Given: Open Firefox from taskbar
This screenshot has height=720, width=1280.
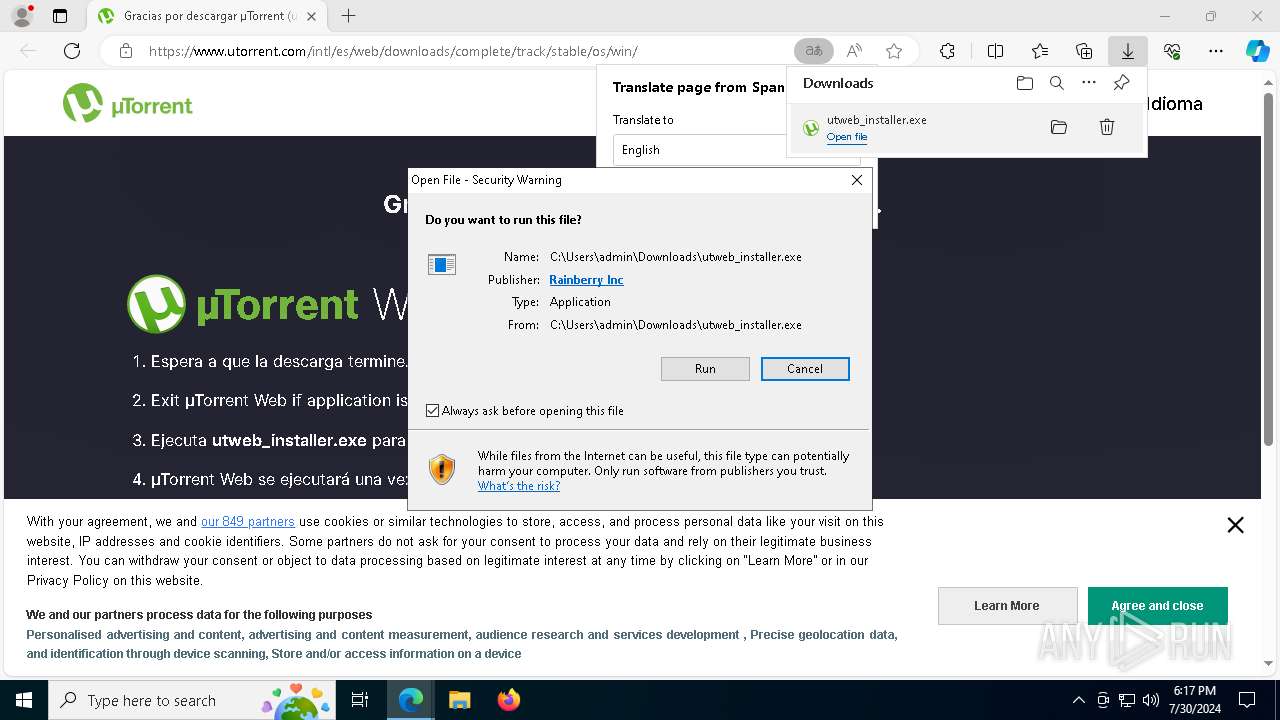Looking at the screenshot, I should pos(508,700).
